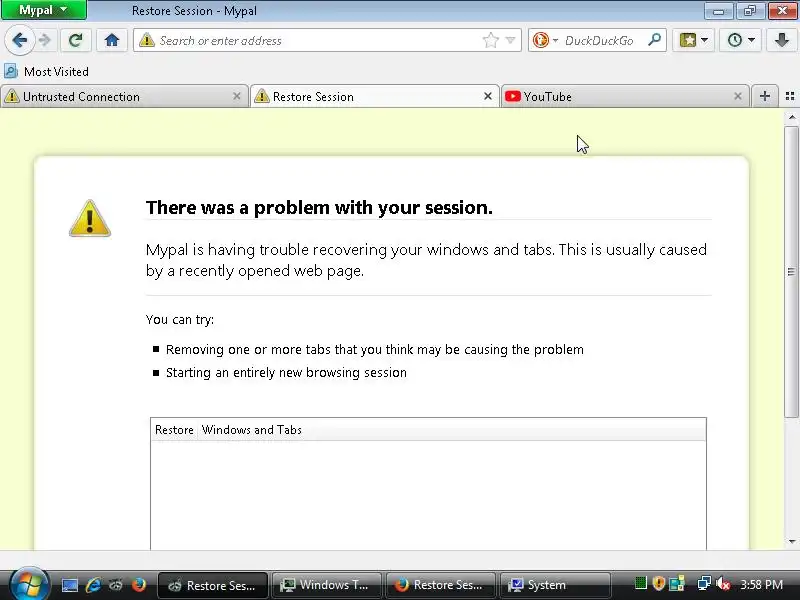Click the green square tray icon
This screenshot has height=600, width=800.
click(641, 583)
